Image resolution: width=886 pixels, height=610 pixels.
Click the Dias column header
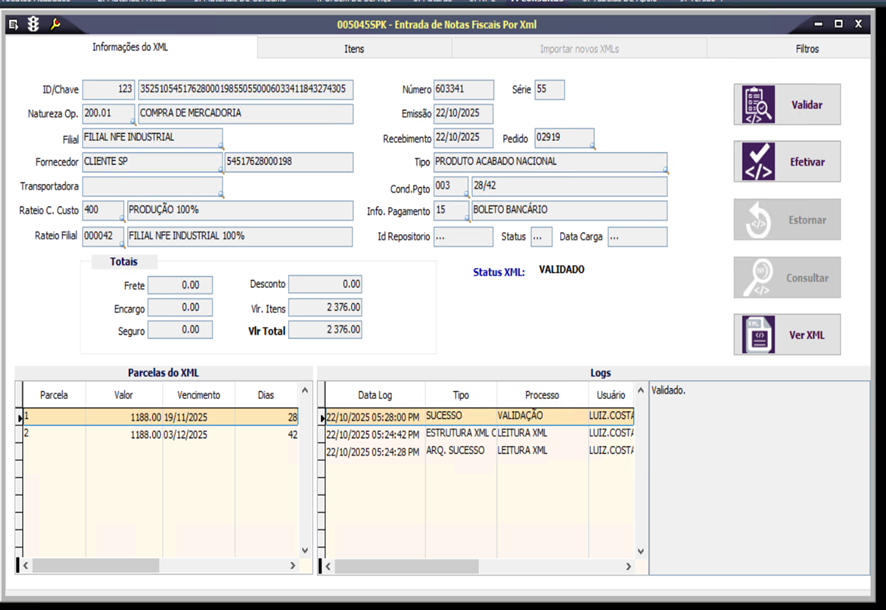(266, 395)
